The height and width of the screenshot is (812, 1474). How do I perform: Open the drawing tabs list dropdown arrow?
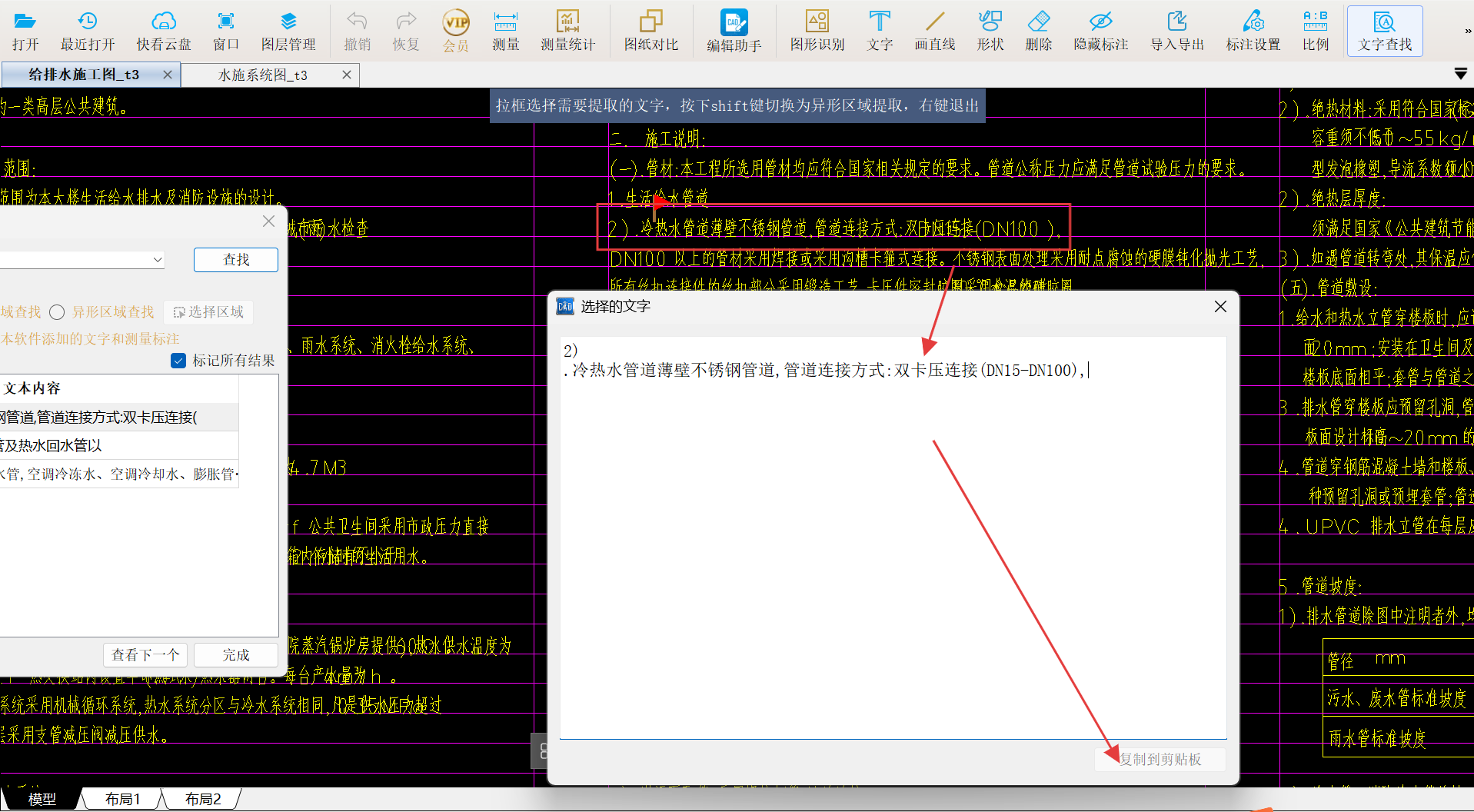tap(1461, 74)
